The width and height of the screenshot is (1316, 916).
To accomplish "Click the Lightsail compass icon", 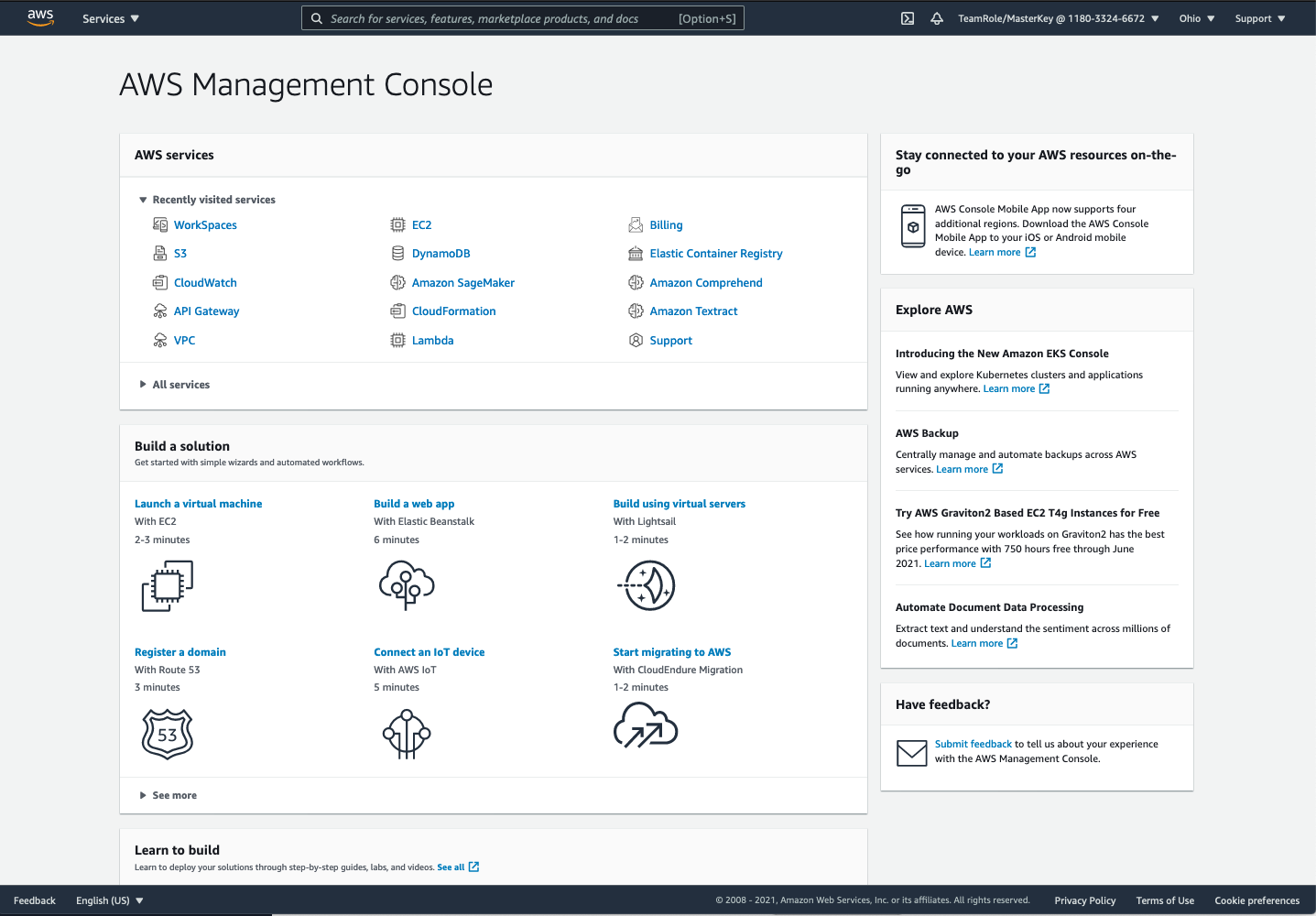I will click(x=647, y=586).
